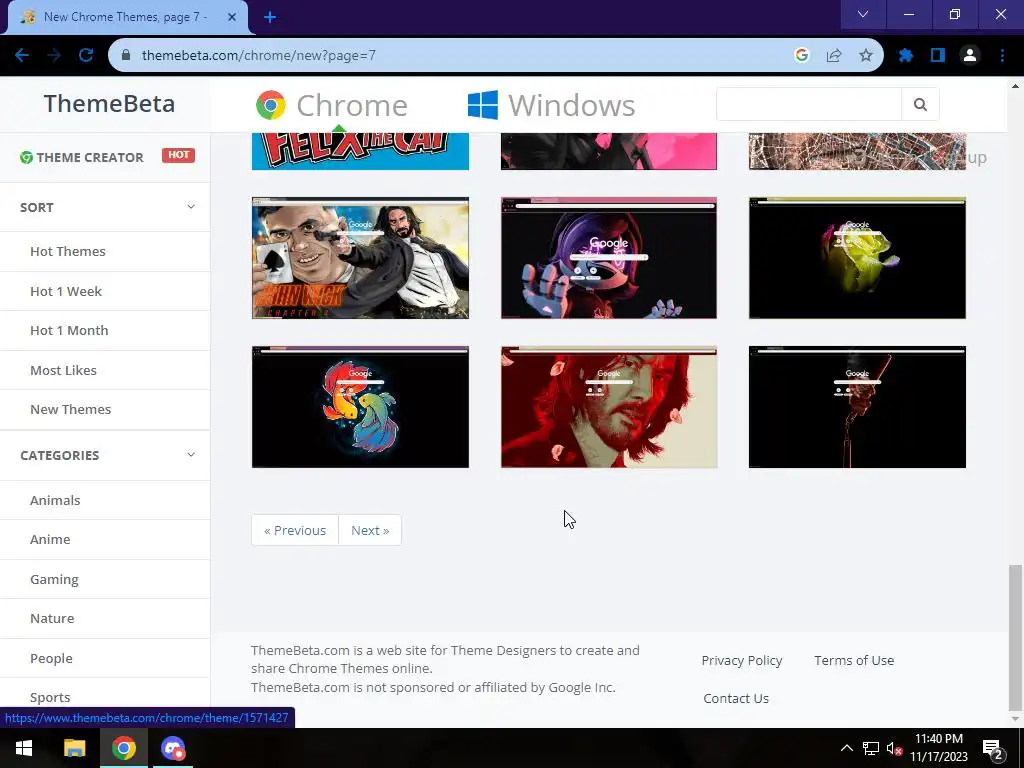Open the pink and black theme thumbnail
Screen dimensions: 1024x768
(609, 151)
